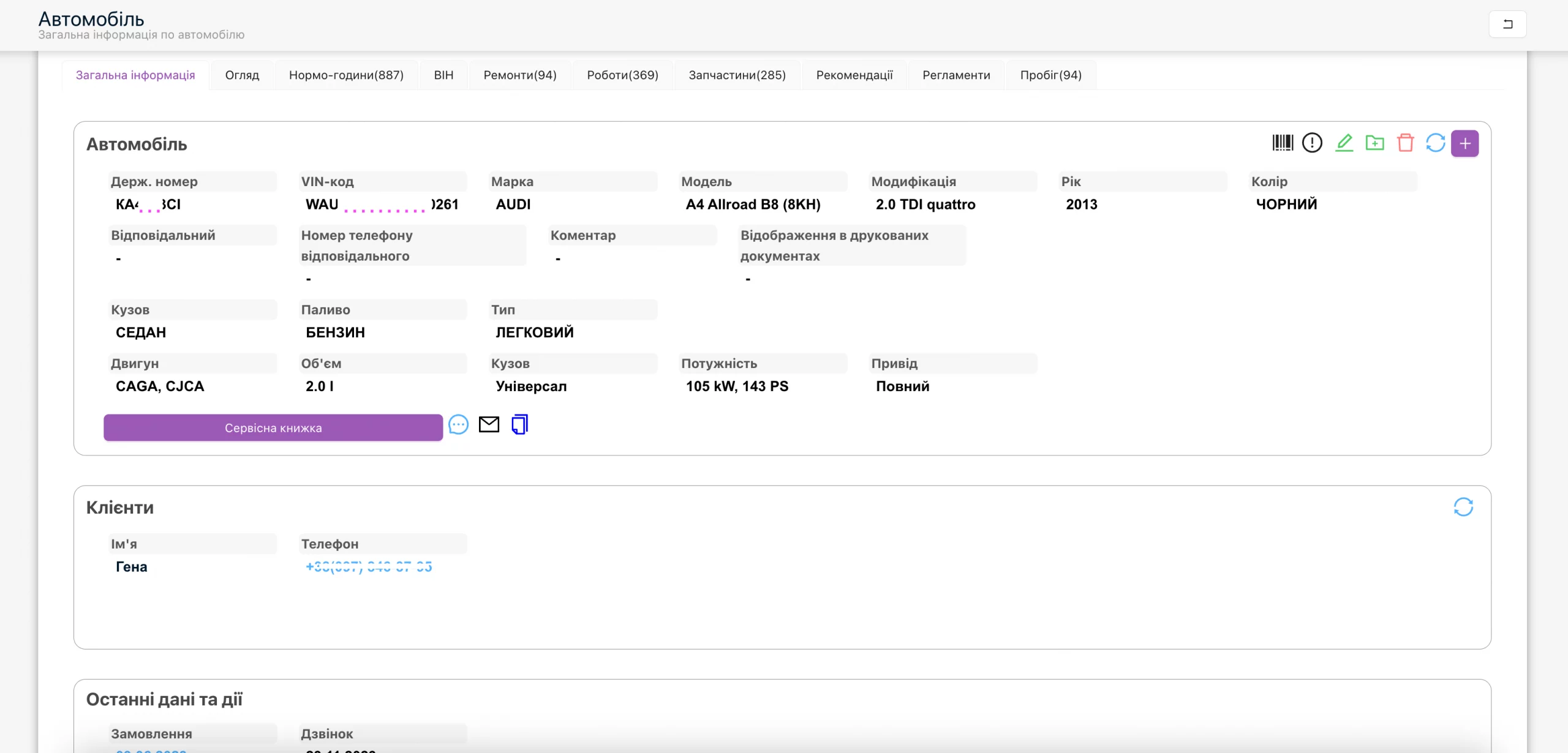Click the drive value Повний
This screenshot has height=753, width=1568.
[902, 386]
